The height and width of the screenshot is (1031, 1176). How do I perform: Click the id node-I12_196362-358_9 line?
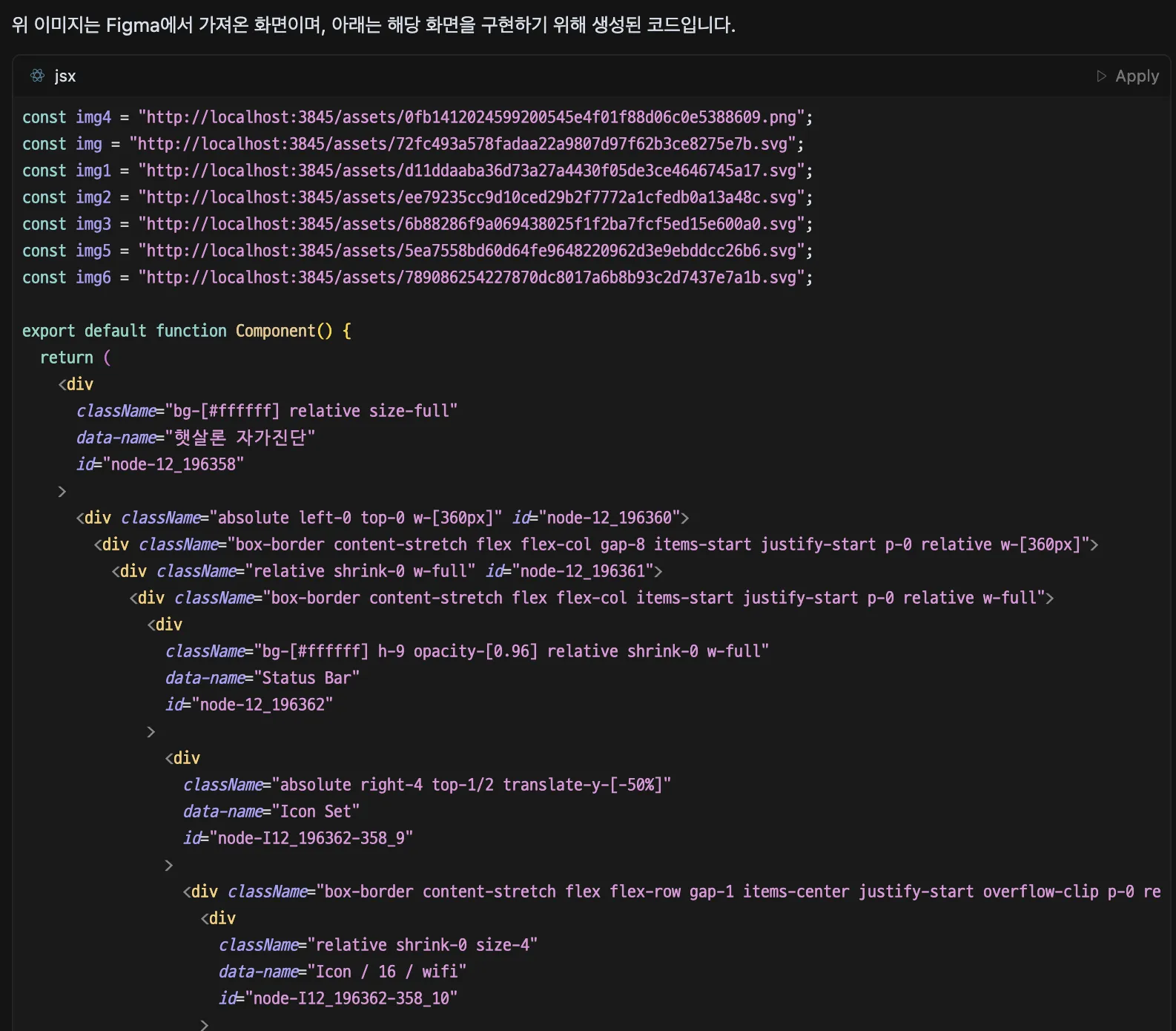pyautogui.click(x=298, y=838)
